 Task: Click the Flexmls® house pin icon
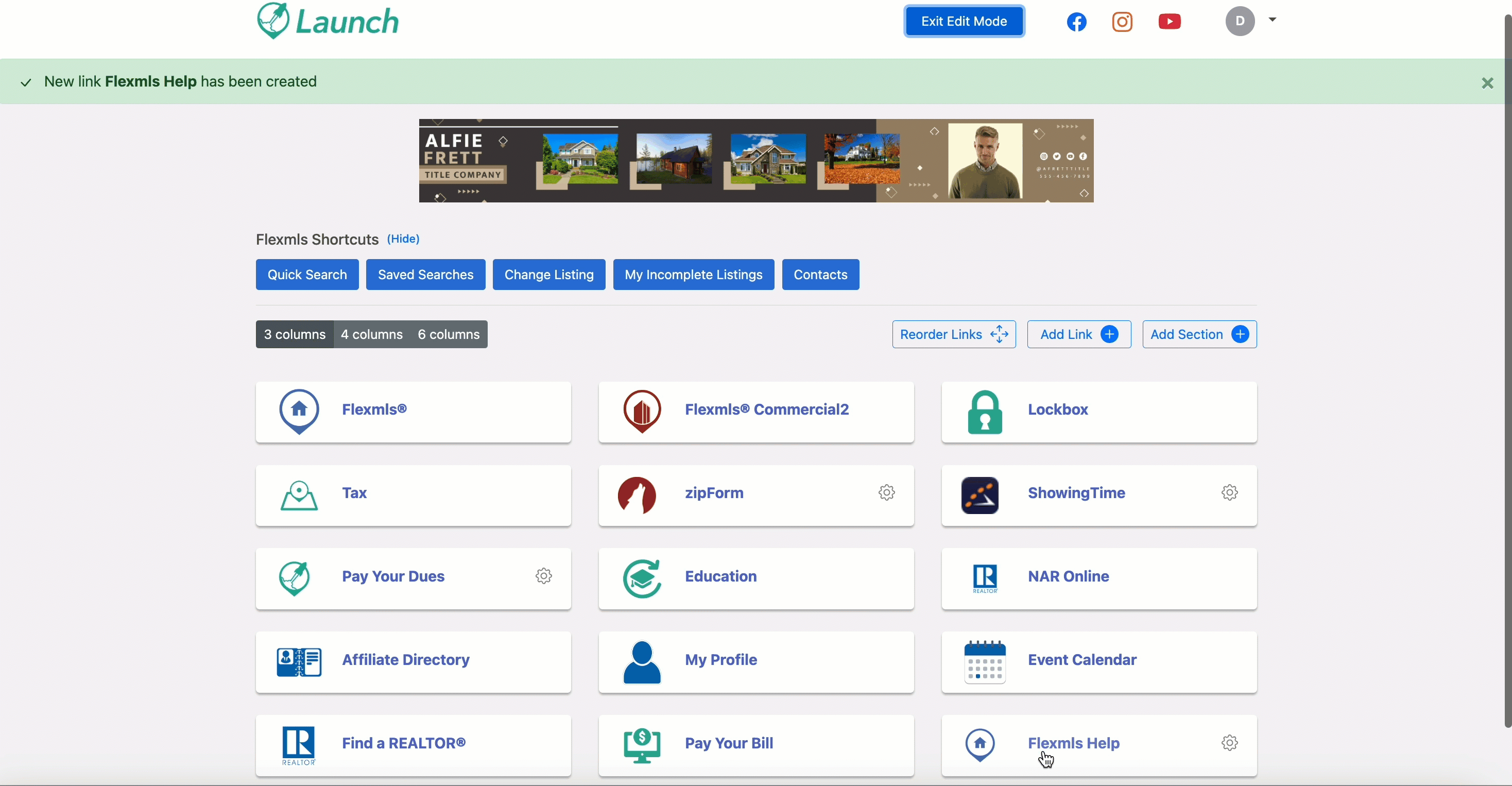click(299, 411)
